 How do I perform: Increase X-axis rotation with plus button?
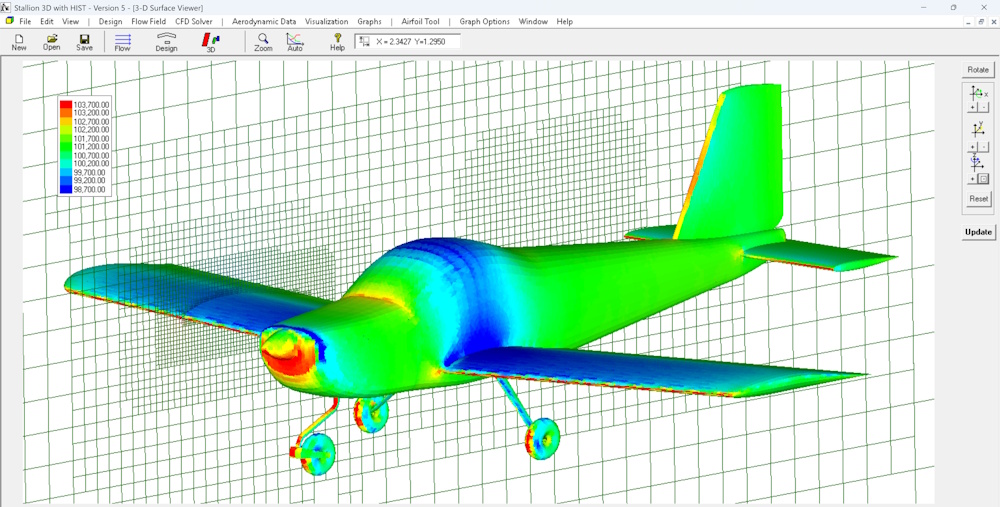(973, 107)
